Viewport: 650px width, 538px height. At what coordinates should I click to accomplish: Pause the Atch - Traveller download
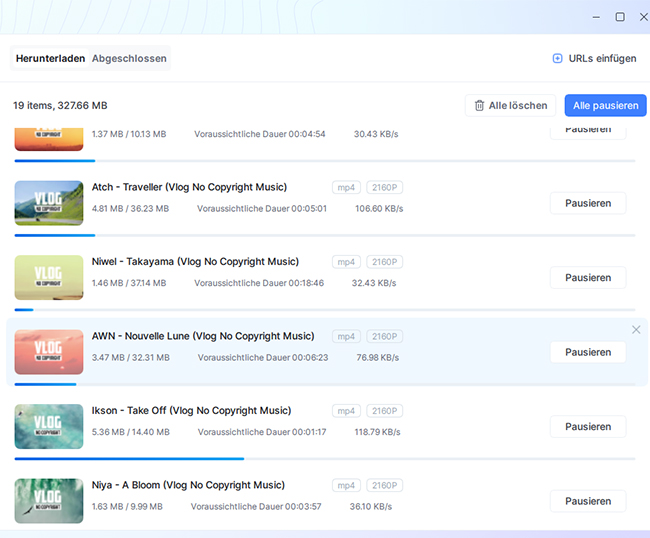(587, 203)
